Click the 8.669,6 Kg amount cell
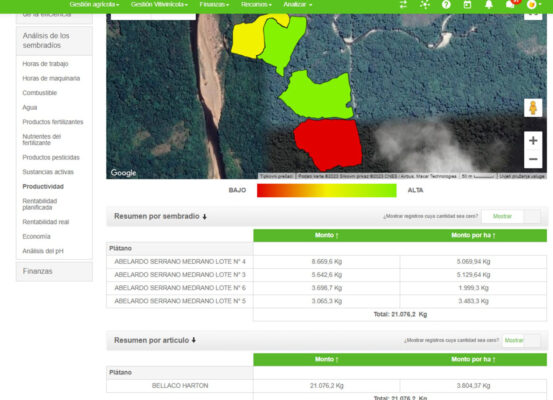The image size is (553, 400). coord(327,262)
